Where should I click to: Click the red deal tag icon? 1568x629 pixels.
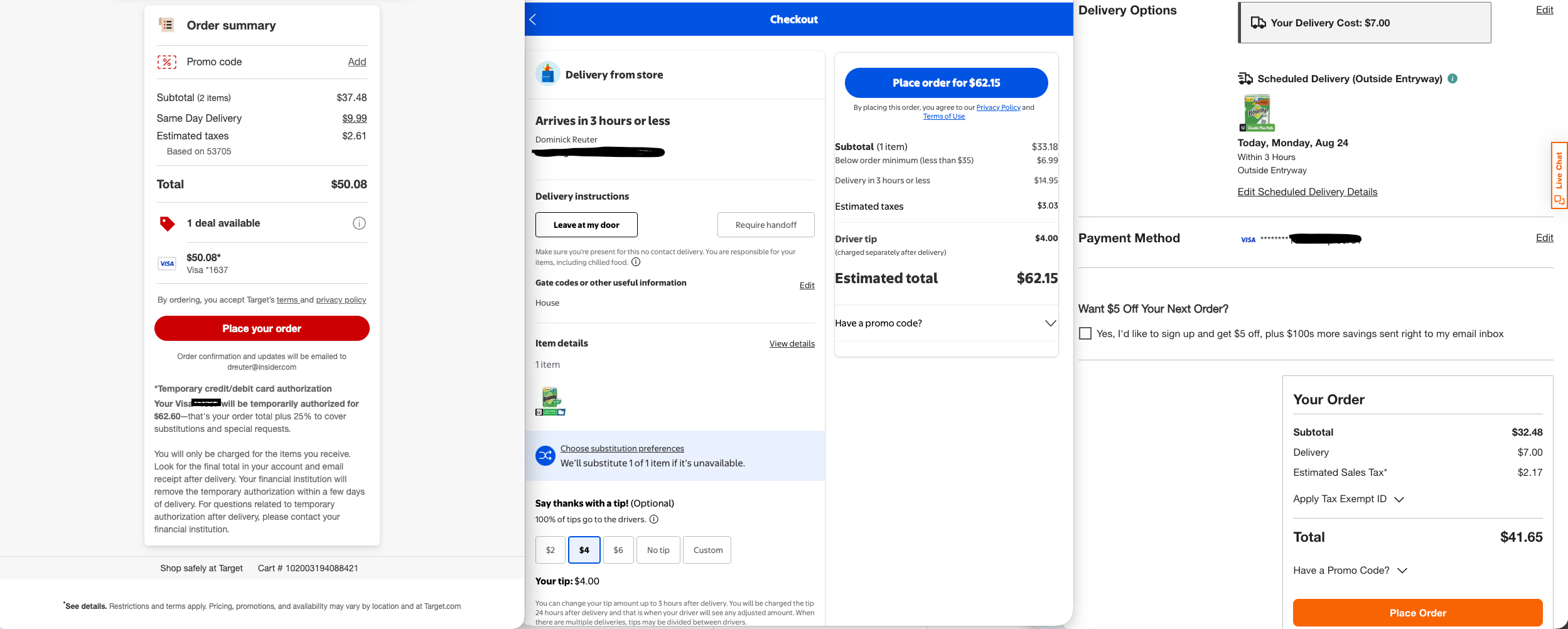pyautogui.click(x=167, y=223)
